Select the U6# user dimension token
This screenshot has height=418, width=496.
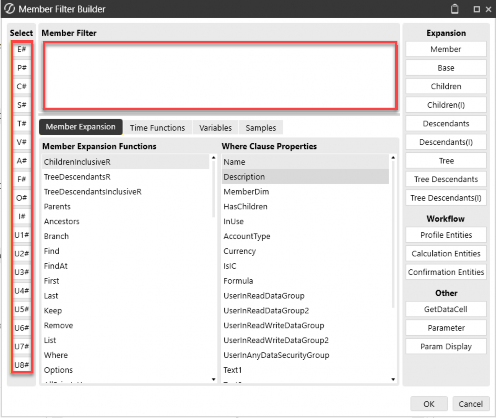click(x=22, y=328)
